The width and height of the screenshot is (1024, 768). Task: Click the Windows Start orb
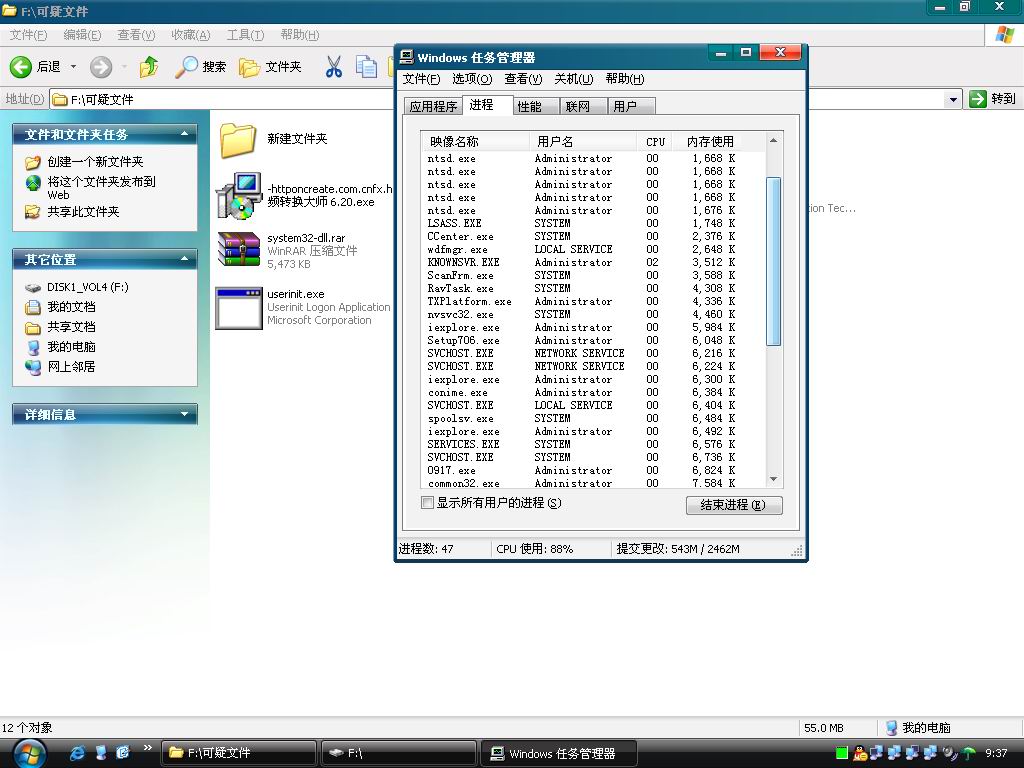pos(29,753)
